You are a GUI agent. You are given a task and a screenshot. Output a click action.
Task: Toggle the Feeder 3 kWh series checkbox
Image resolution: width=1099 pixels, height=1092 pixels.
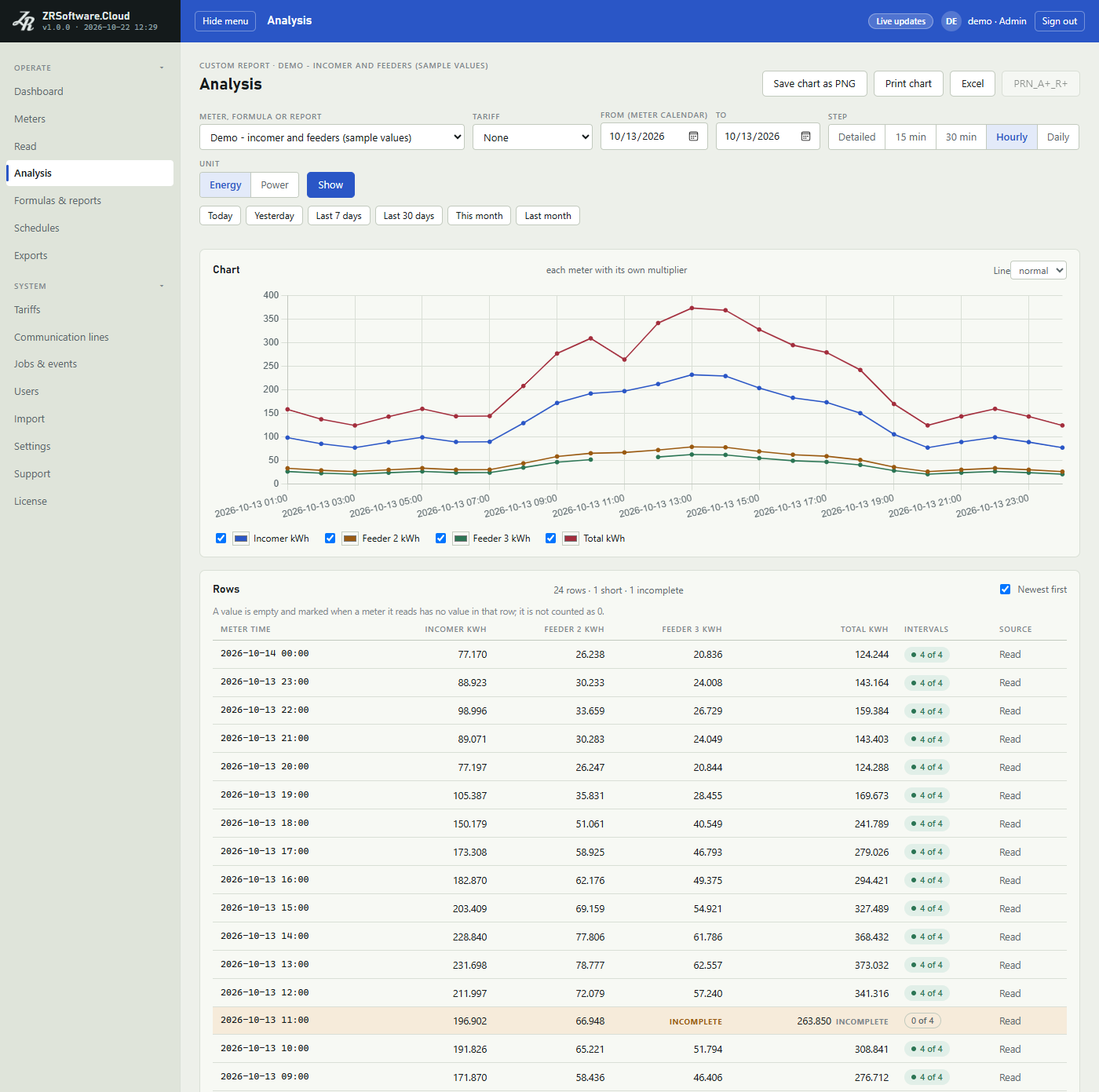441,539
